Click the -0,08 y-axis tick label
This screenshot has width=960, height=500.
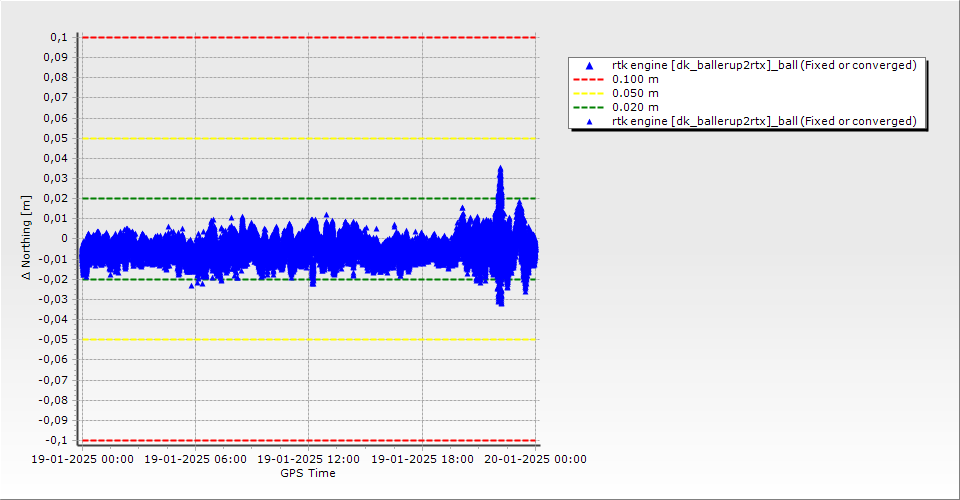pyautogui.click(x=53, y=400)
